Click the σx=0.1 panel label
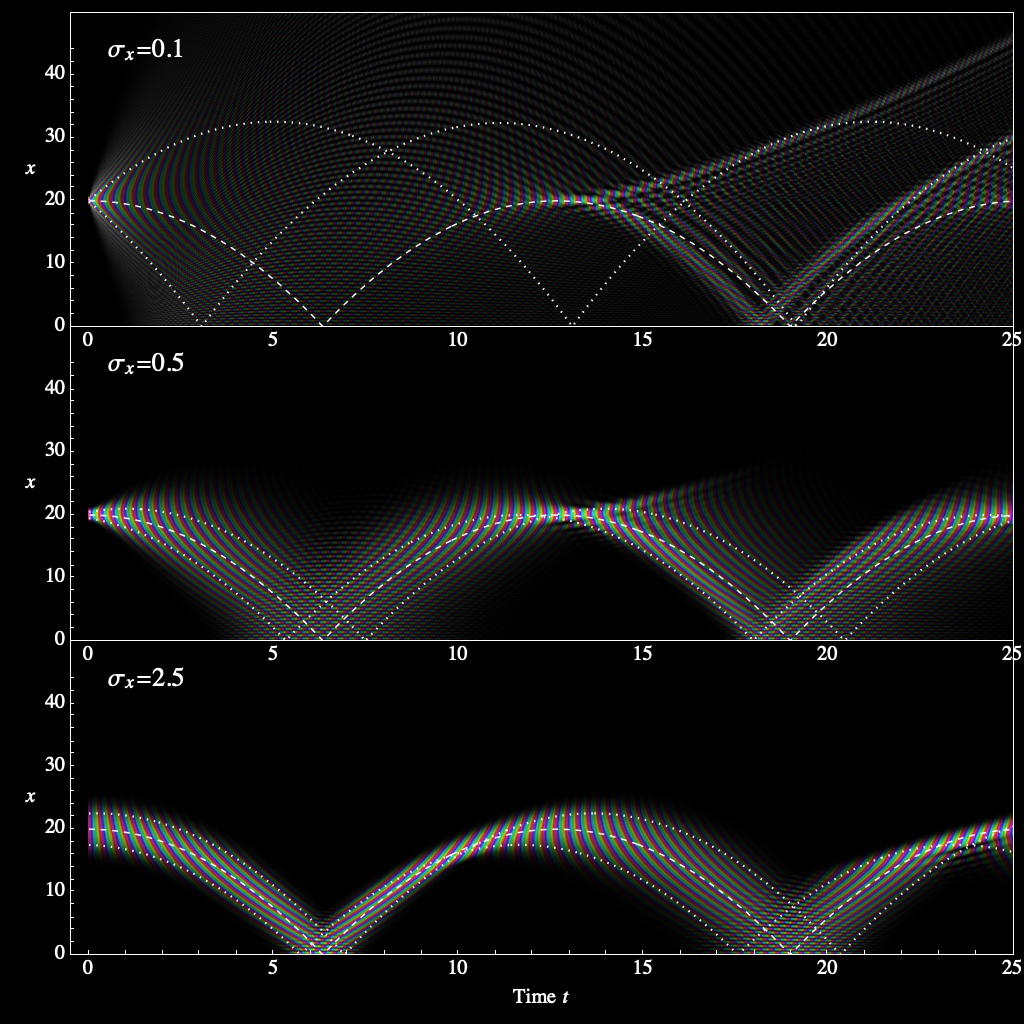The image size is (1024, 1024). [x=145, y=50]
